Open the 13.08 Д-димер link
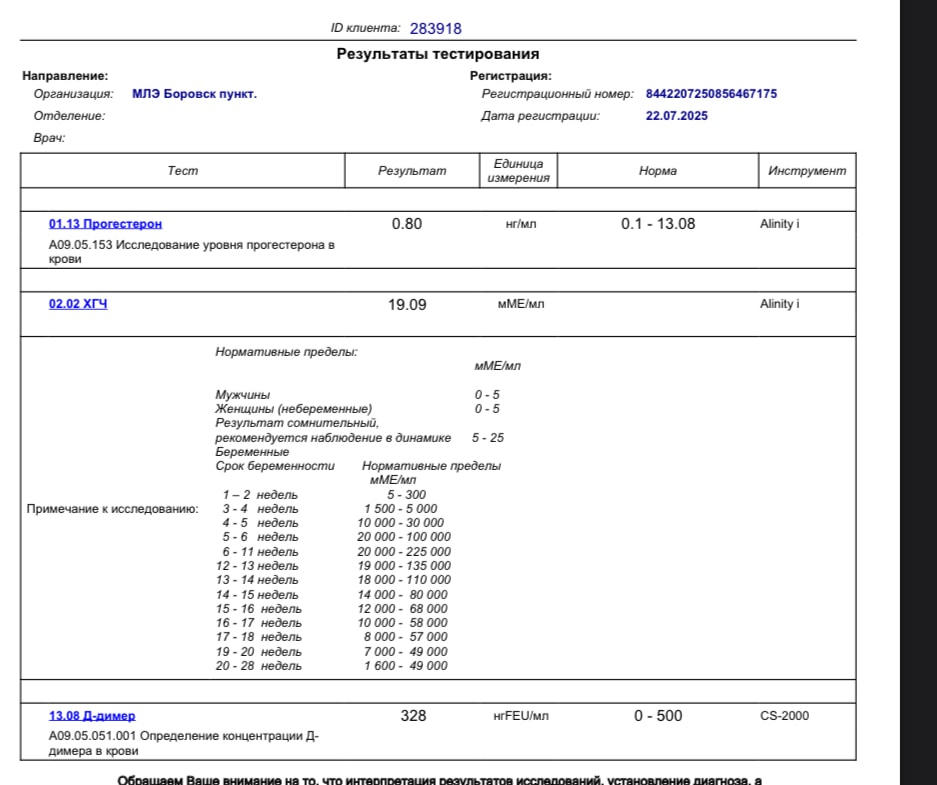The height and width of the screenshot is (785, 937). pyautogui.click(x=92, y=716)
